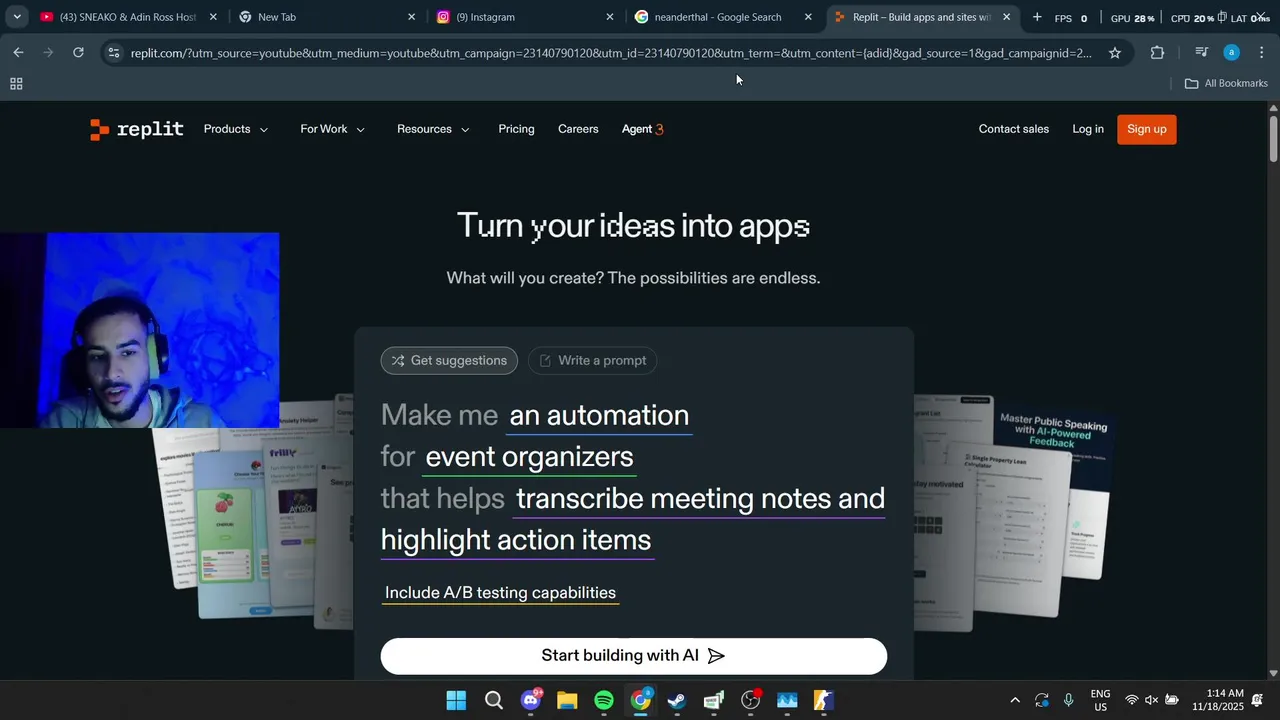
Task: Switch to the Instagram tab
Action: point(526,17)
